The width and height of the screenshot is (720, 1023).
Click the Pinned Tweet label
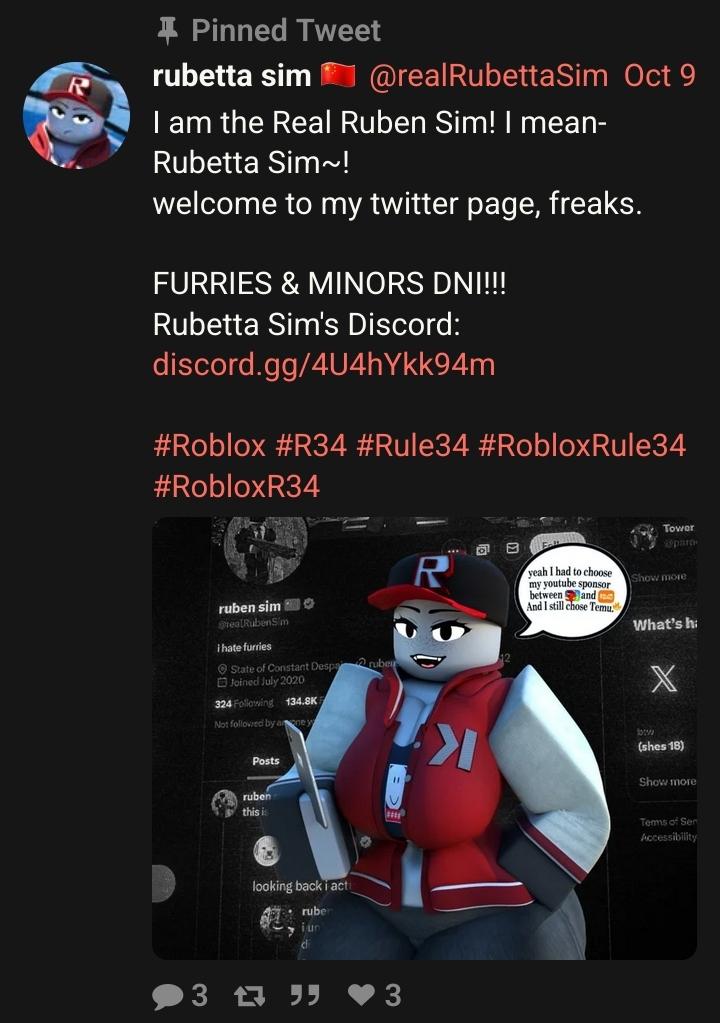point(286,31)
